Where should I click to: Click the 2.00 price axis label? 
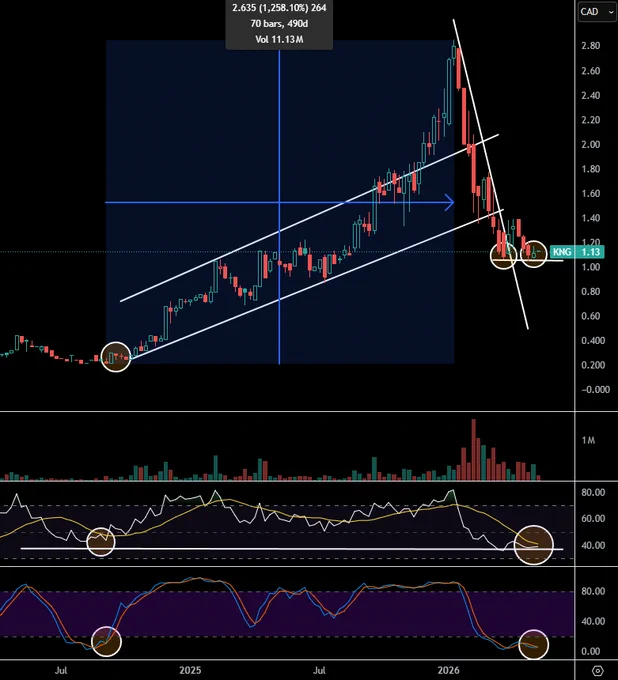pos(591,144)
